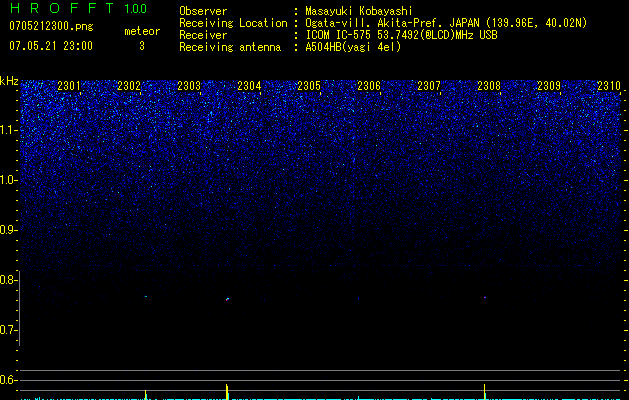This screenshot has width=629, height=400.
Task: Click the A504HB(yagi 4el) antenna text
Action: point(353,47)
